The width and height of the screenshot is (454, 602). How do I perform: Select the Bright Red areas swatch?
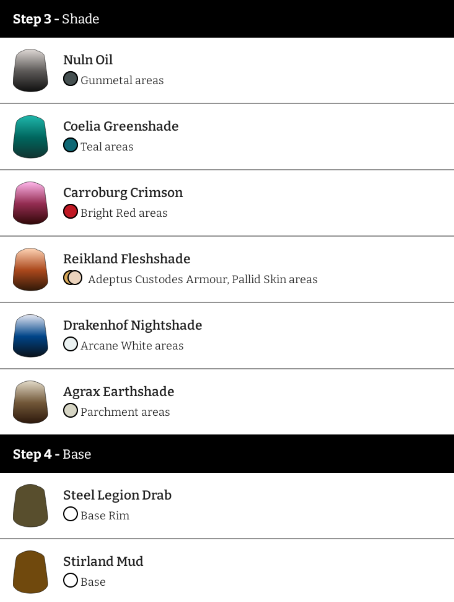pos(71,212)
